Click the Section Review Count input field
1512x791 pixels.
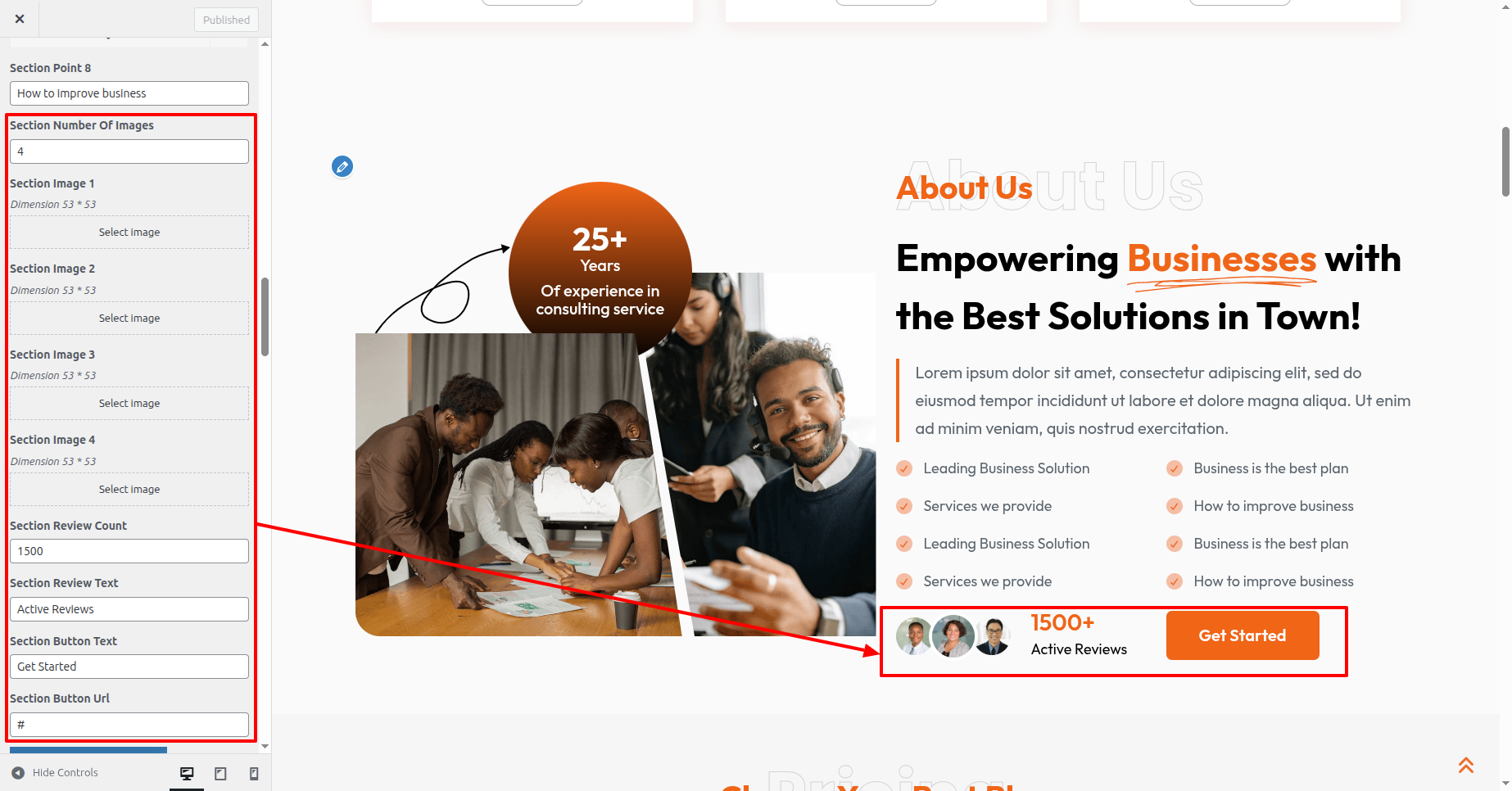coord(129,551)
